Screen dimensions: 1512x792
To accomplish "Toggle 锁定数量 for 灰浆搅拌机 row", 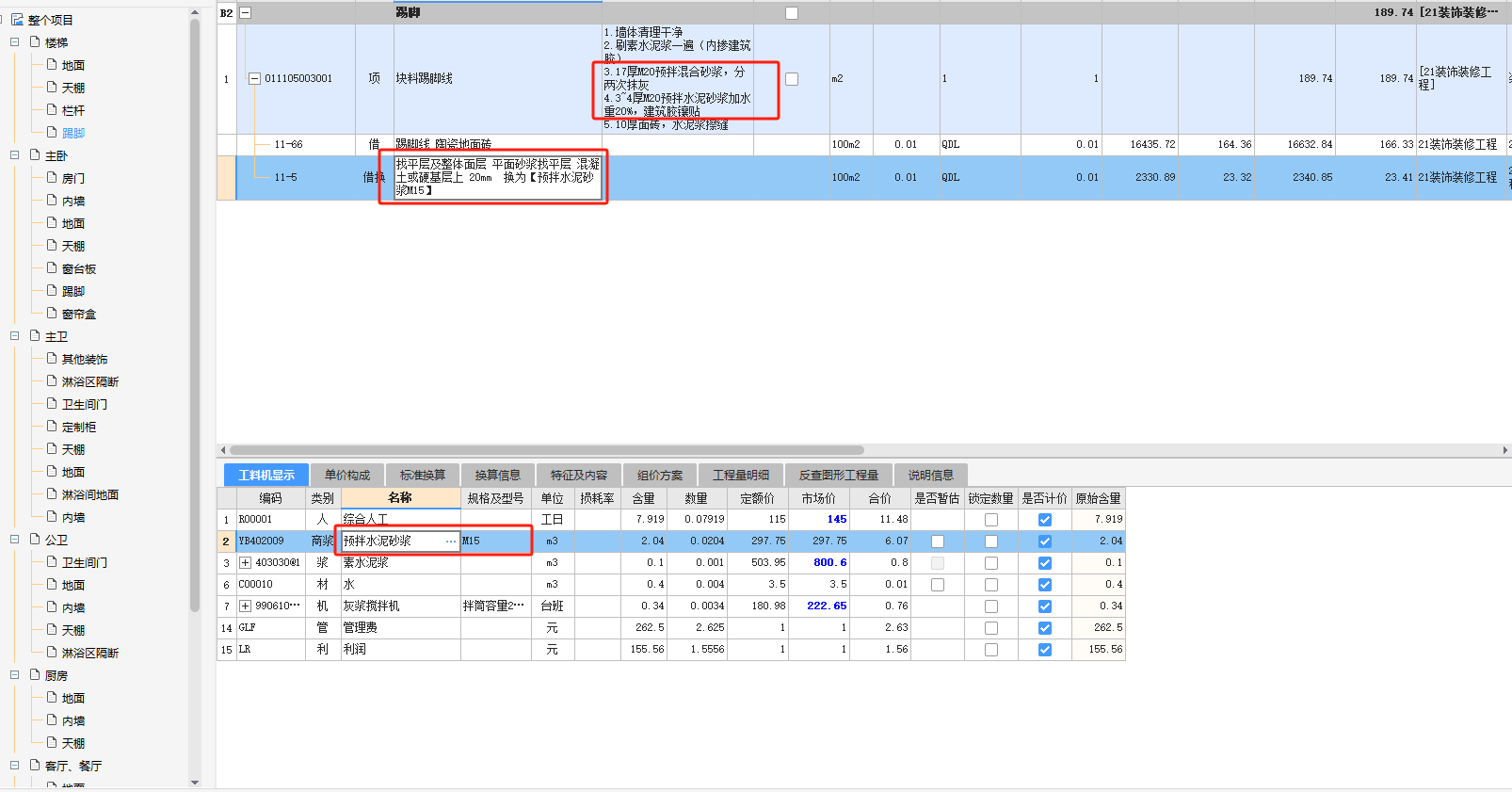I will [x=991, y=606].
